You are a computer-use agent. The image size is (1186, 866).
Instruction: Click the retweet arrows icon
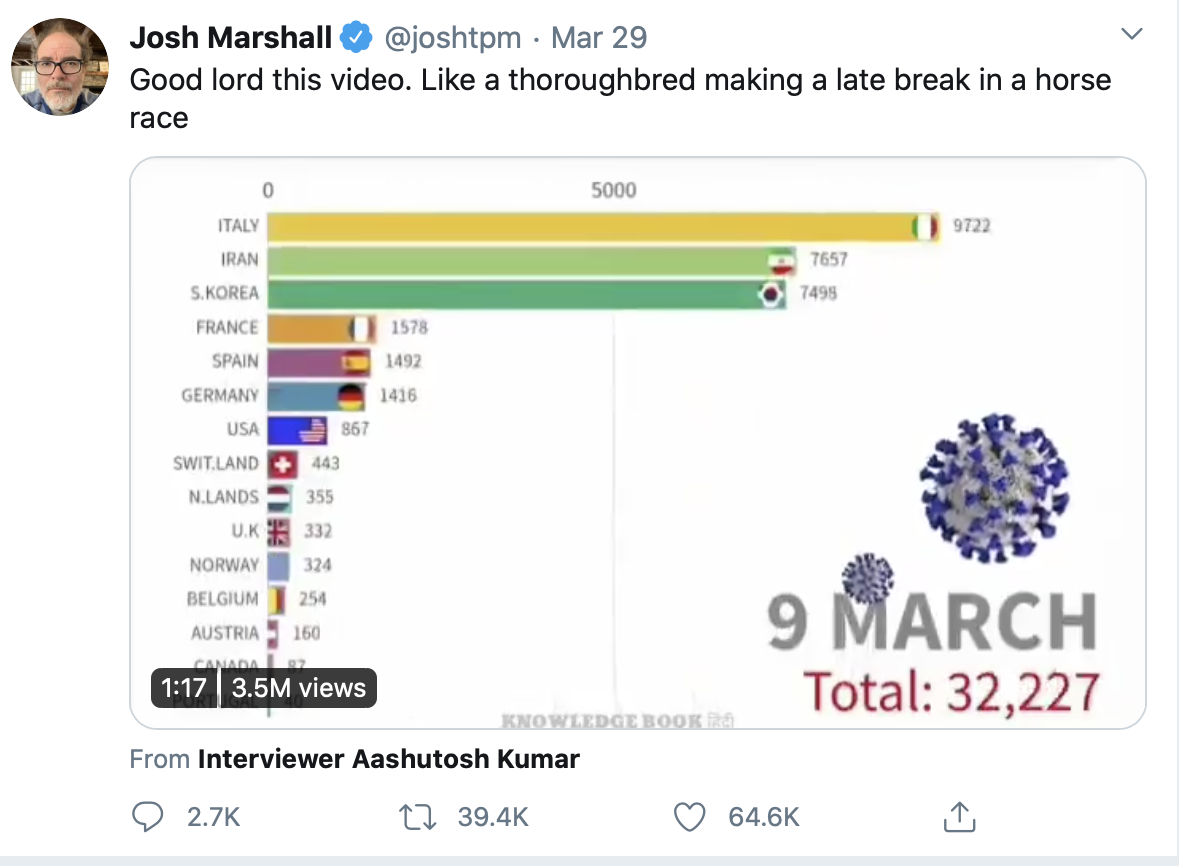coord(418,817)
